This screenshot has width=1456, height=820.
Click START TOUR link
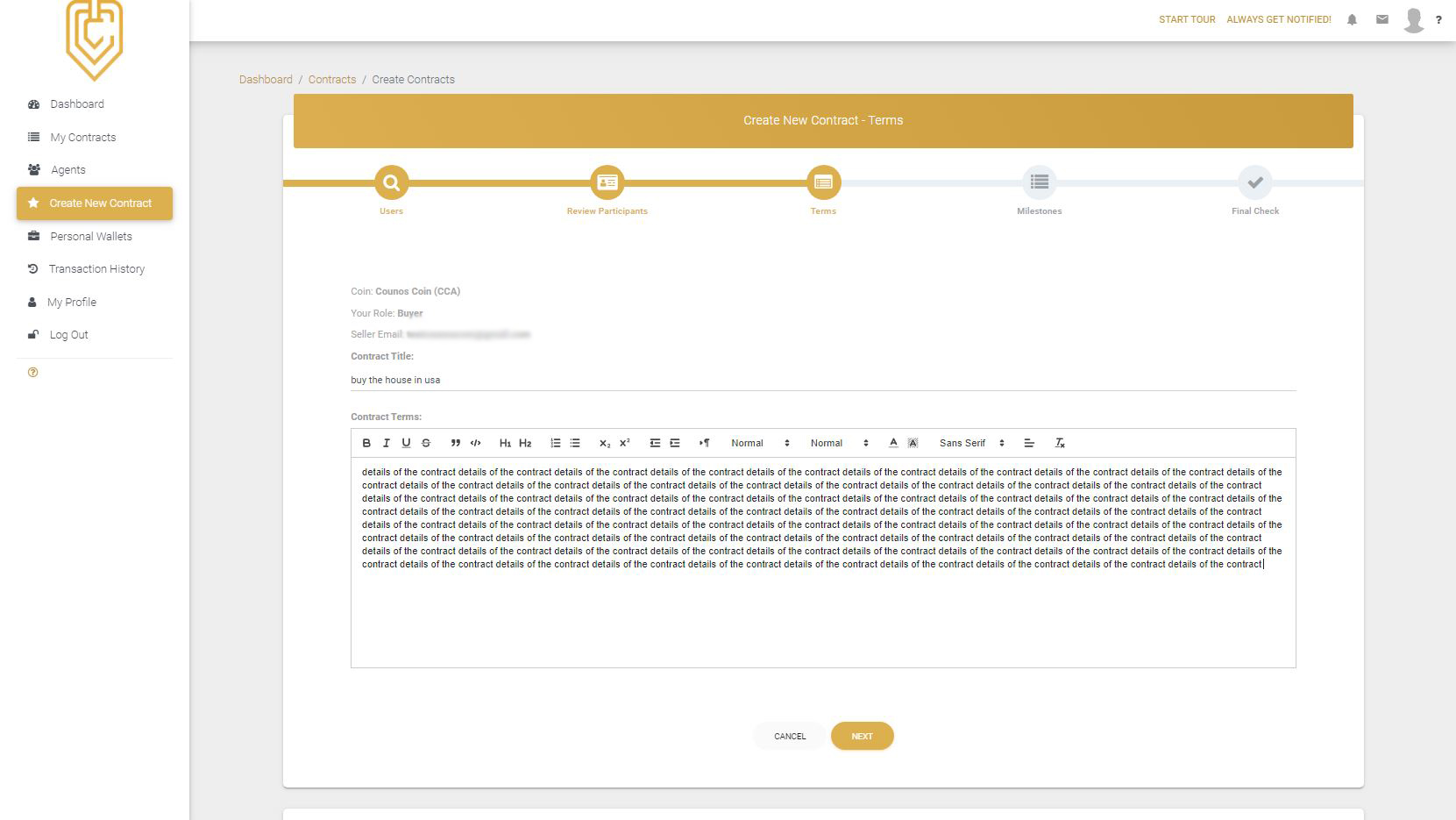(1187, 19)
